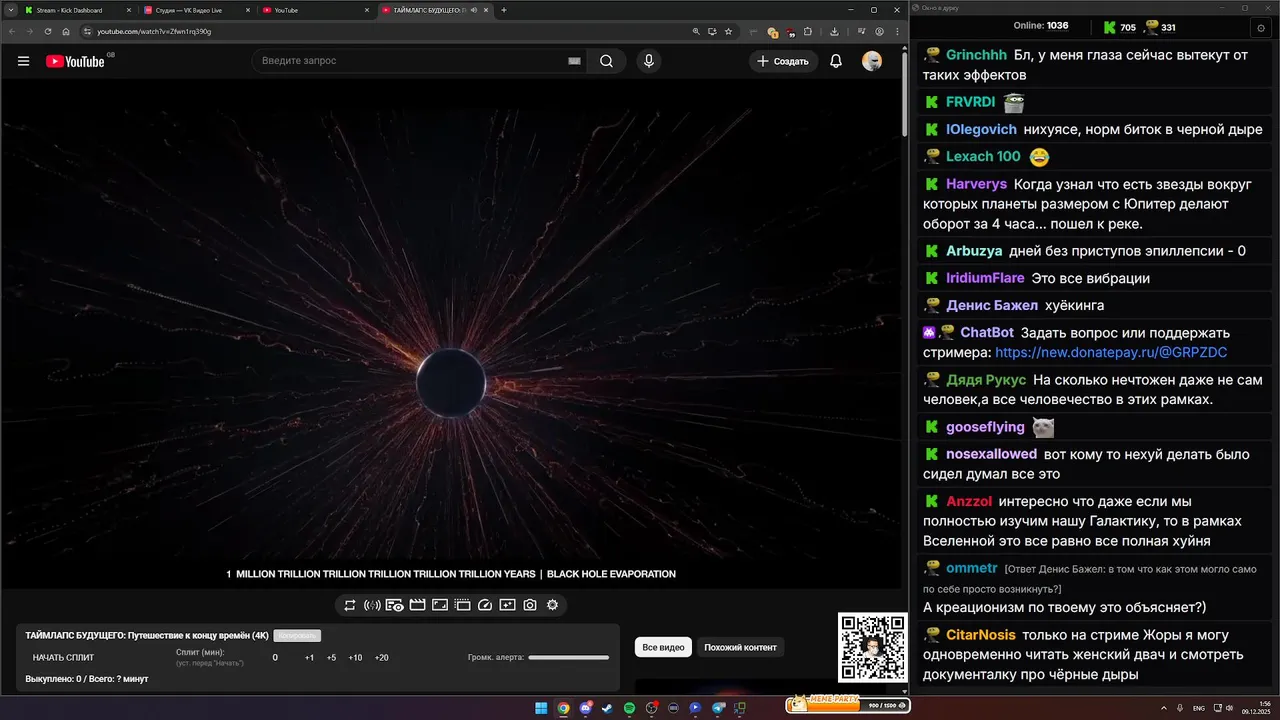This screenshot has height=720, width=1280.
Task: Click the YouTube search magnifier button
Action: (x=606, y=61)
